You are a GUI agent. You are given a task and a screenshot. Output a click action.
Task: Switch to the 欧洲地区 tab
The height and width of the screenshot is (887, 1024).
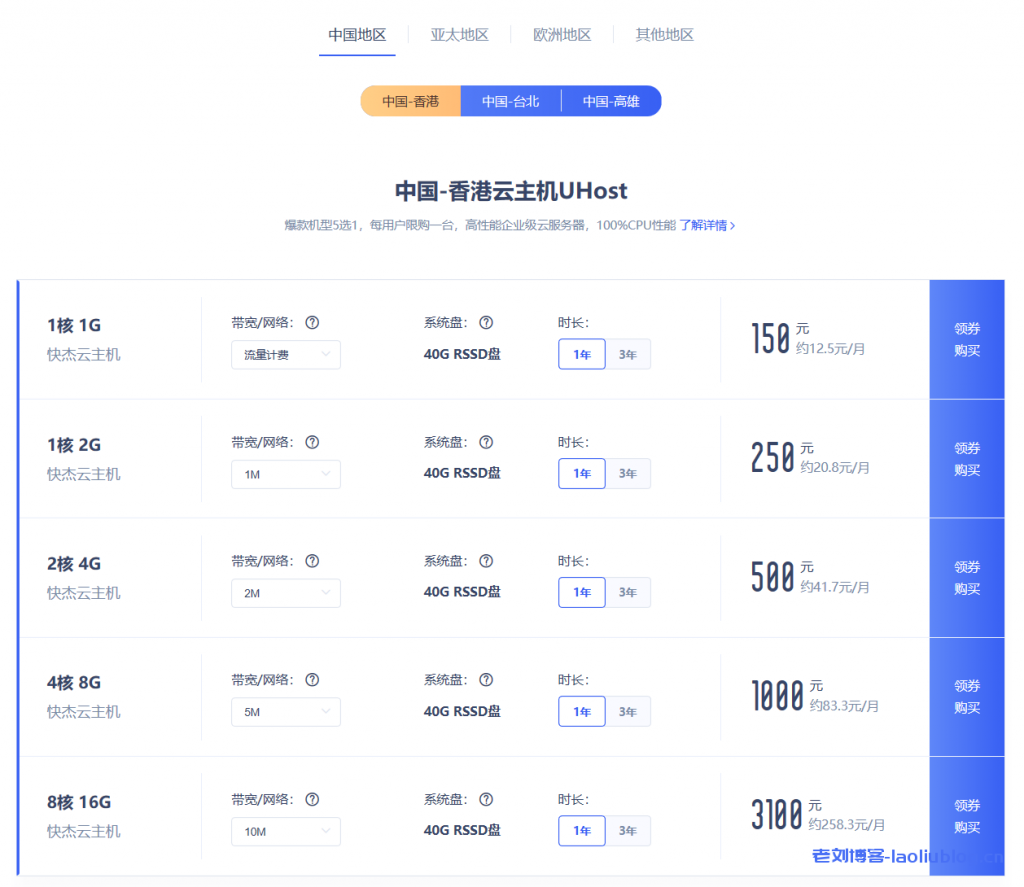(562, 35)
